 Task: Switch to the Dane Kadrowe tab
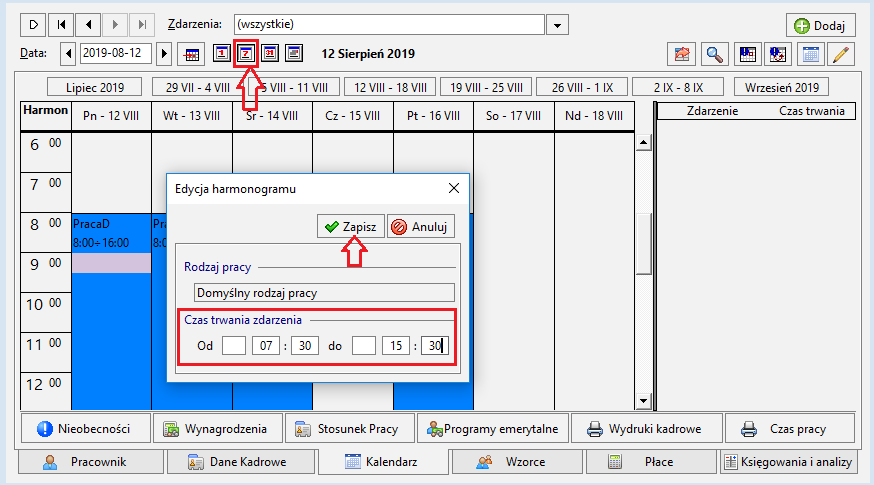241,462
